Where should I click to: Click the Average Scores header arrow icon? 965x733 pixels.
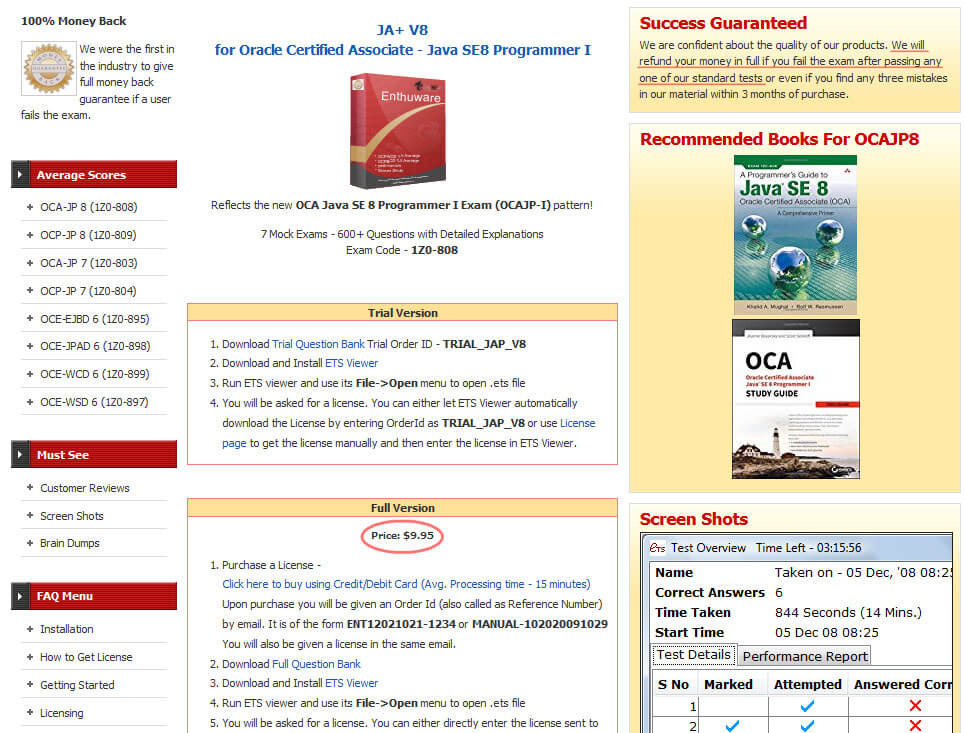pos(20,175)
